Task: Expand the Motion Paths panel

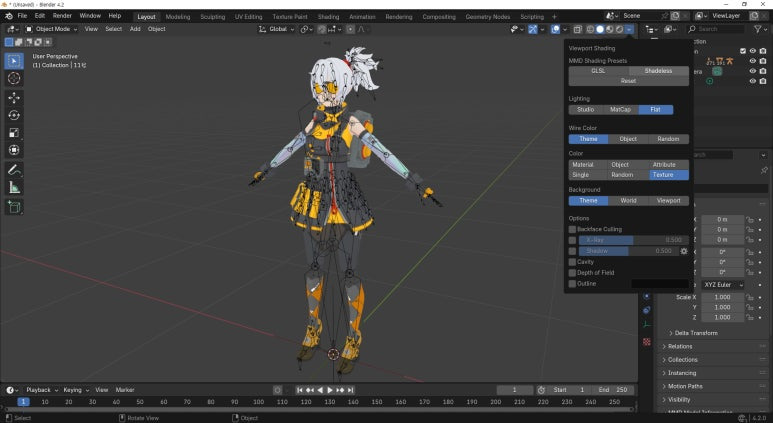Action: (x=685, y=387)
